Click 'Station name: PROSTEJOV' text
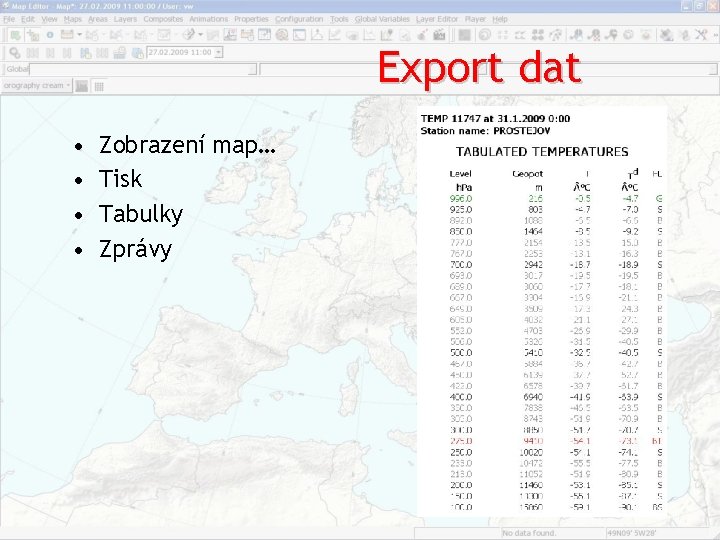This screenshot has width=720, height=540. coord(485,131)
